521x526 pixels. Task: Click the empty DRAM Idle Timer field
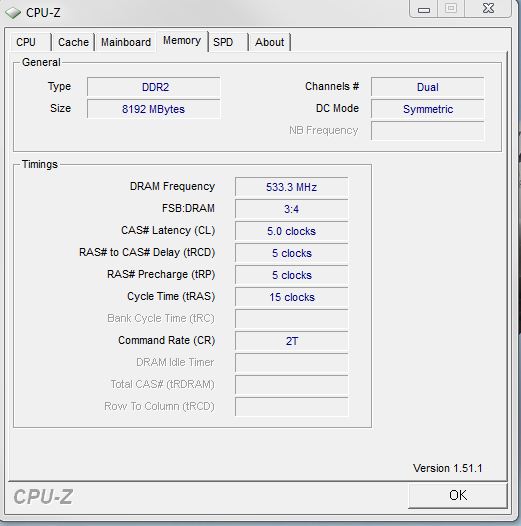pos(291,363)
